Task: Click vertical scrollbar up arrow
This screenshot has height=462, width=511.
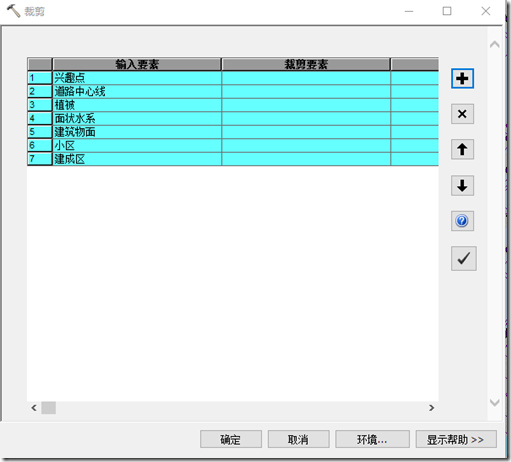Action: [x=495, y=44]
